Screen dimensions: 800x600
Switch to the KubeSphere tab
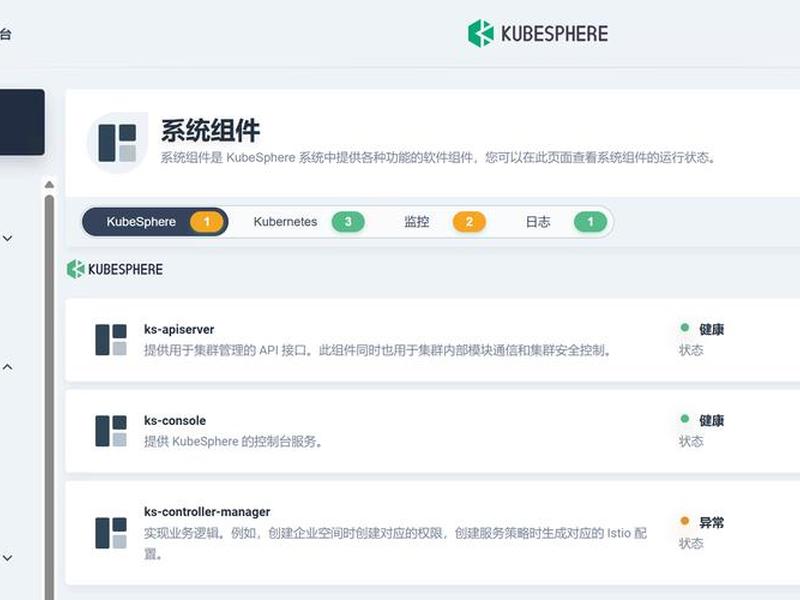(x=155, y=222)
